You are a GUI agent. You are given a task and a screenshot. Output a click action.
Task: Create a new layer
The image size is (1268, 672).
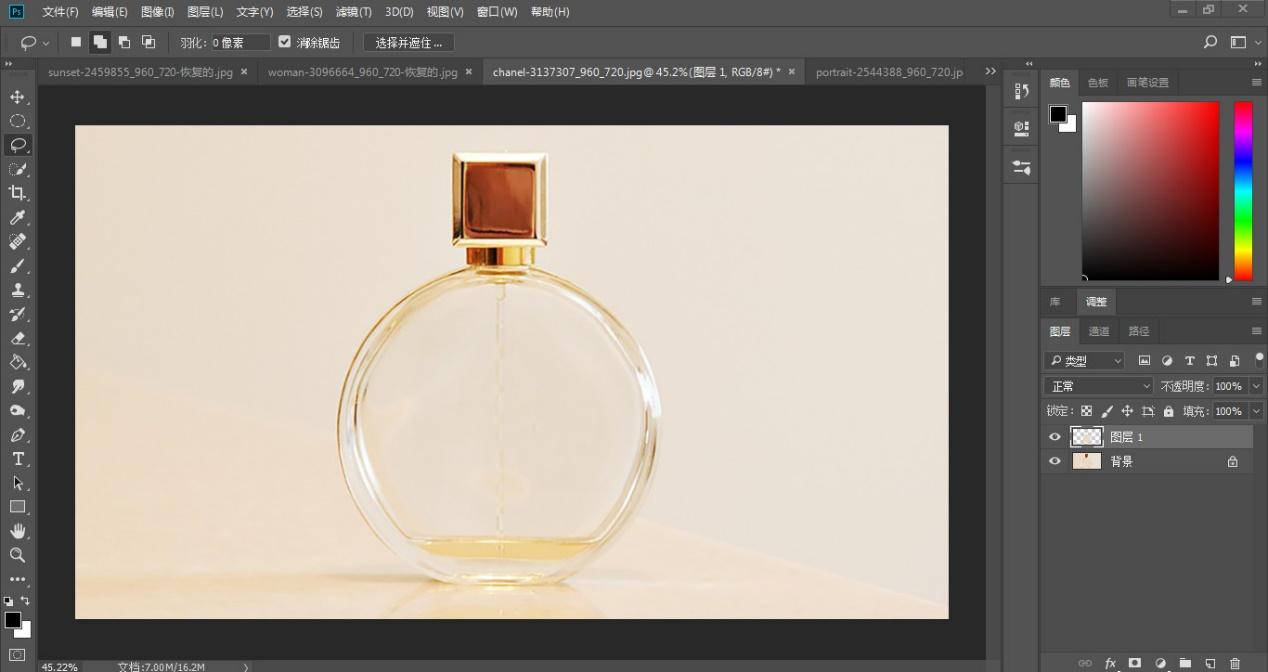1210,663
